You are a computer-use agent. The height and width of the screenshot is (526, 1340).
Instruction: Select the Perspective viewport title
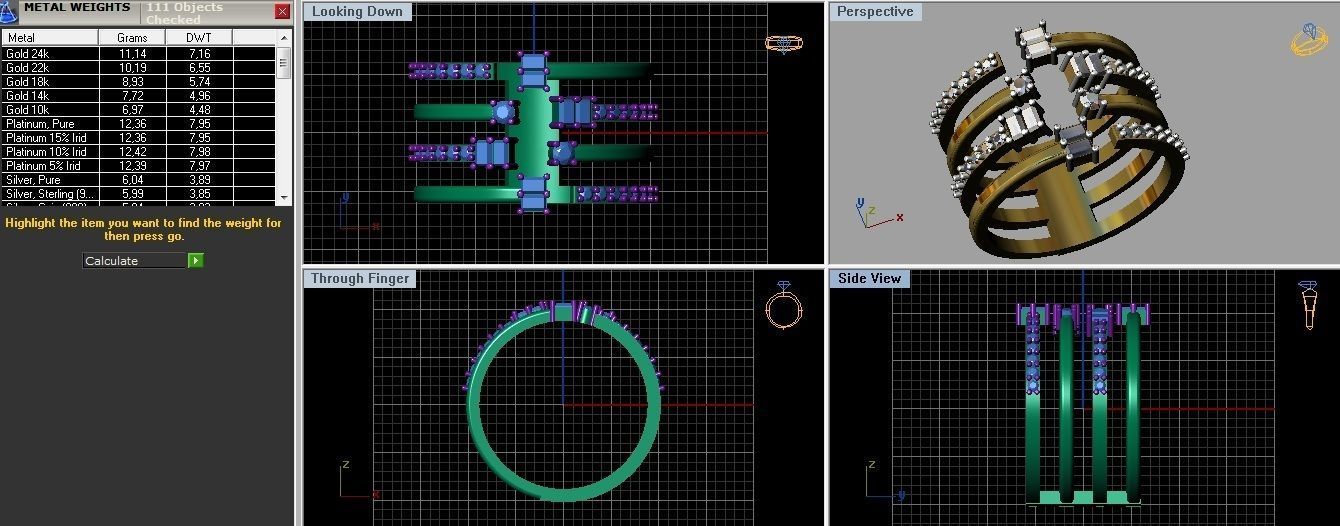[x=875, y=12]
